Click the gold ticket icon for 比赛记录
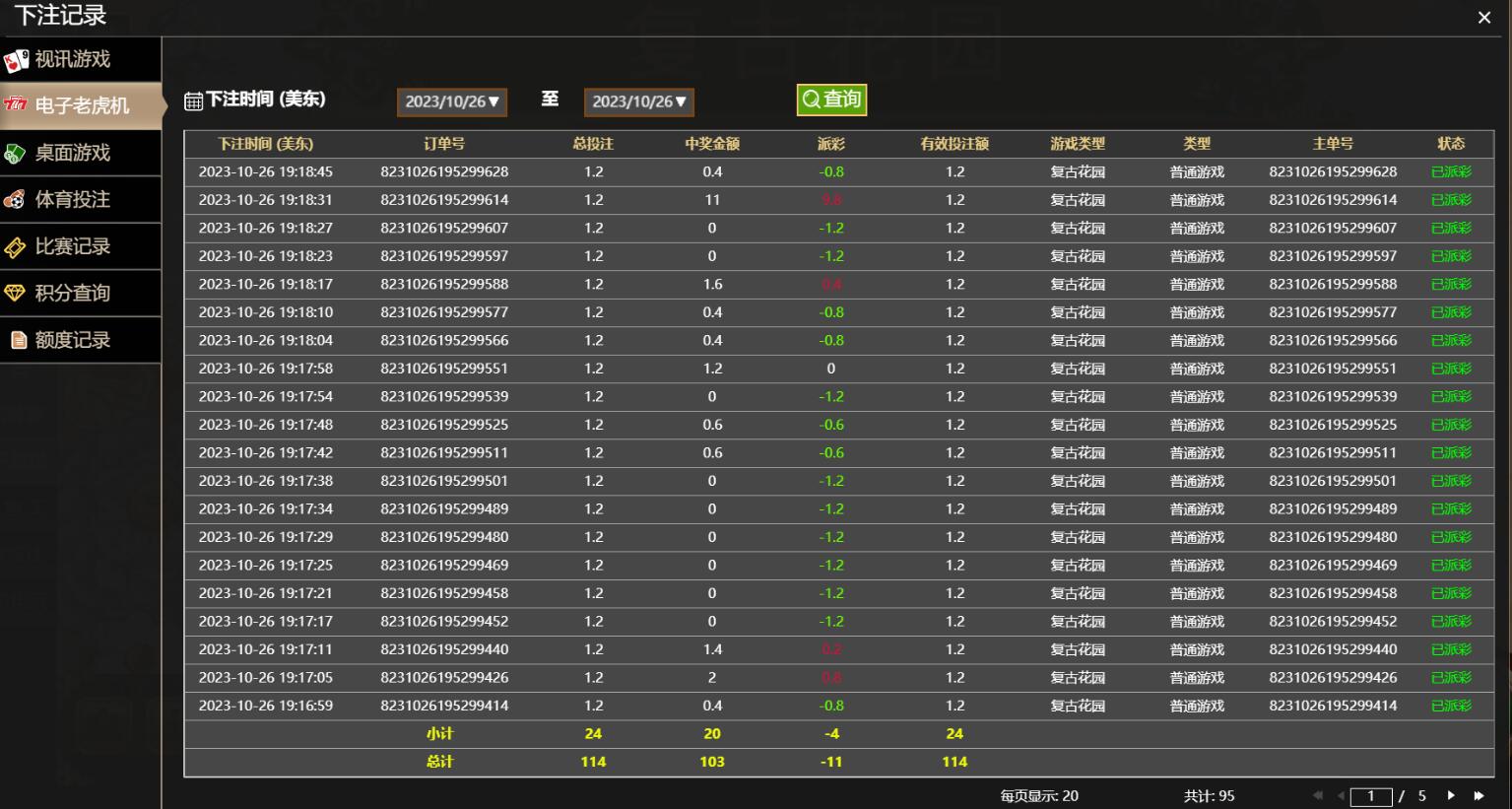This screenshot has width=1512, height=809. 16,247
